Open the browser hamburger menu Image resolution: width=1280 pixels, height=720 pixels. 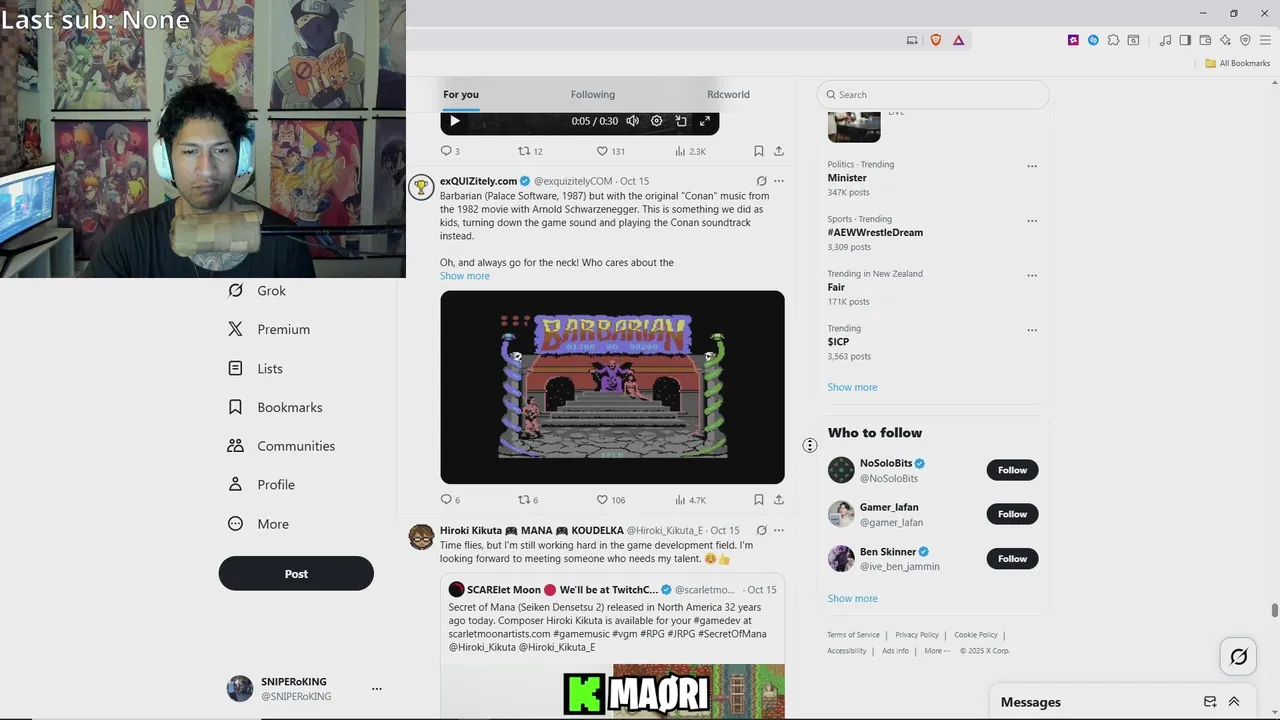click(1265, 40)
